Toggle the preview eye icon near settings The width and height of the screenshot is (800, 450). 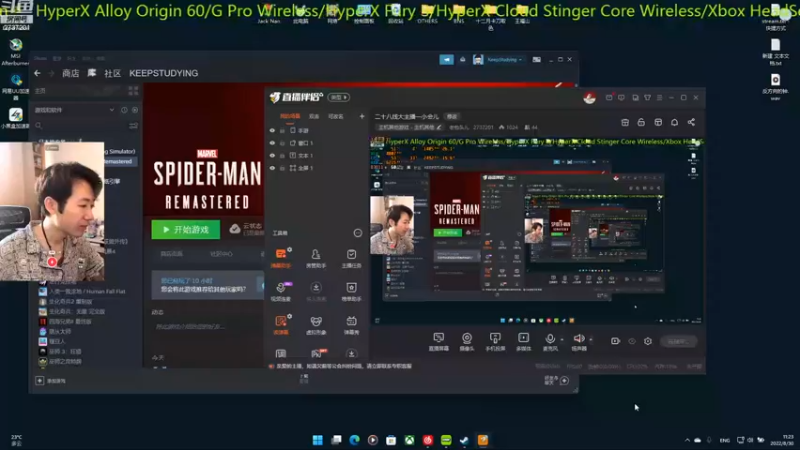[x=632, y=341]
